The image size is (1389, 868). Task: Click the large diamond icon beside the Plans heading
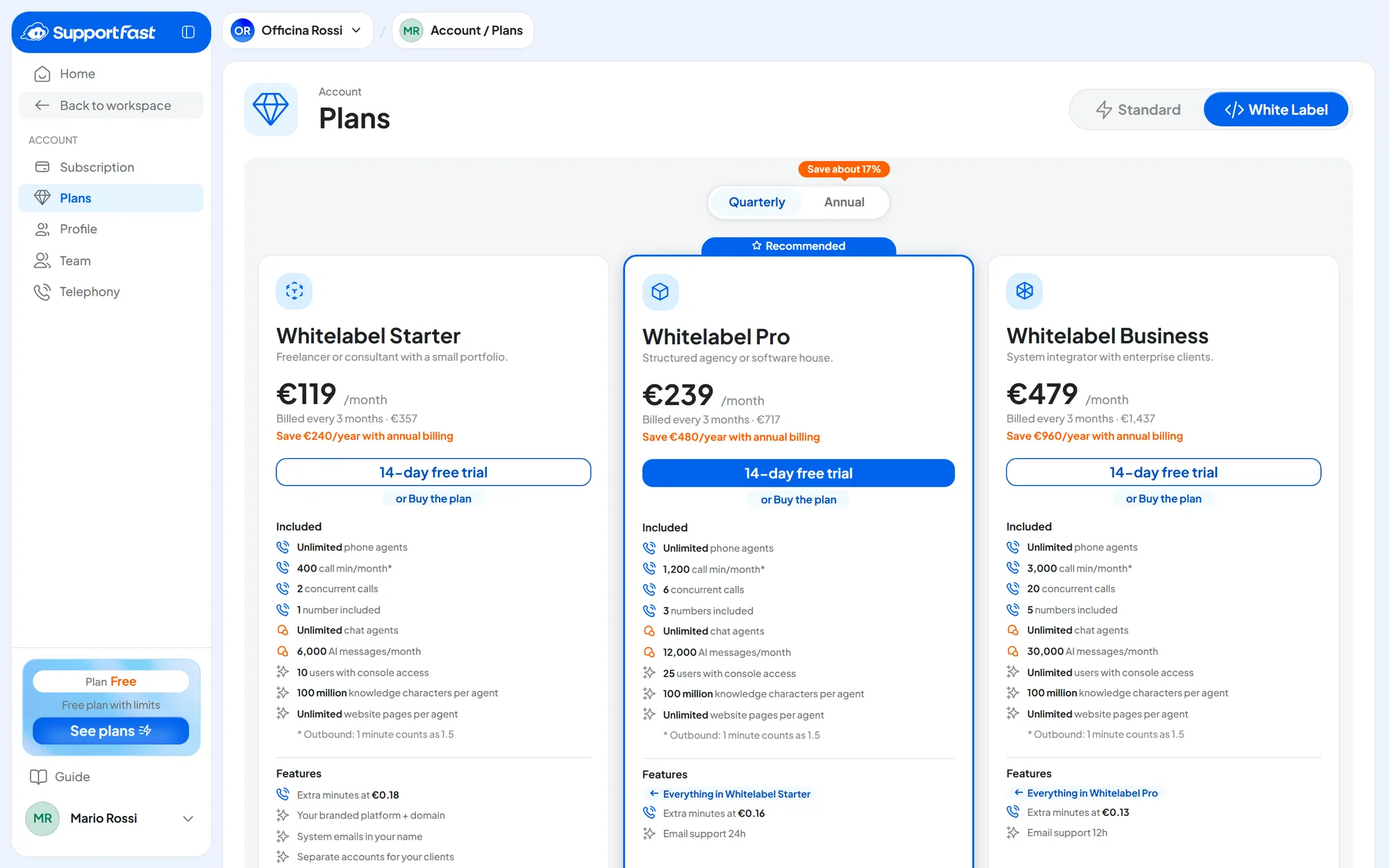[271, 110]
